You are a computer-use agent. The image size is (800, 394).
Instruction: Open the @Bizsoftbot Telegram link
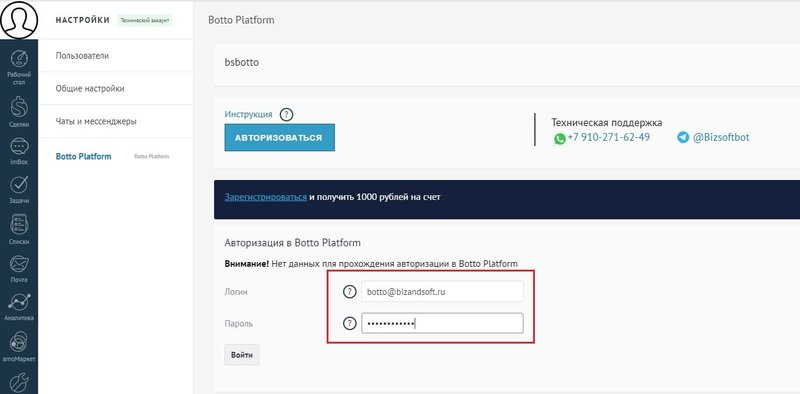tap(721, 137)
